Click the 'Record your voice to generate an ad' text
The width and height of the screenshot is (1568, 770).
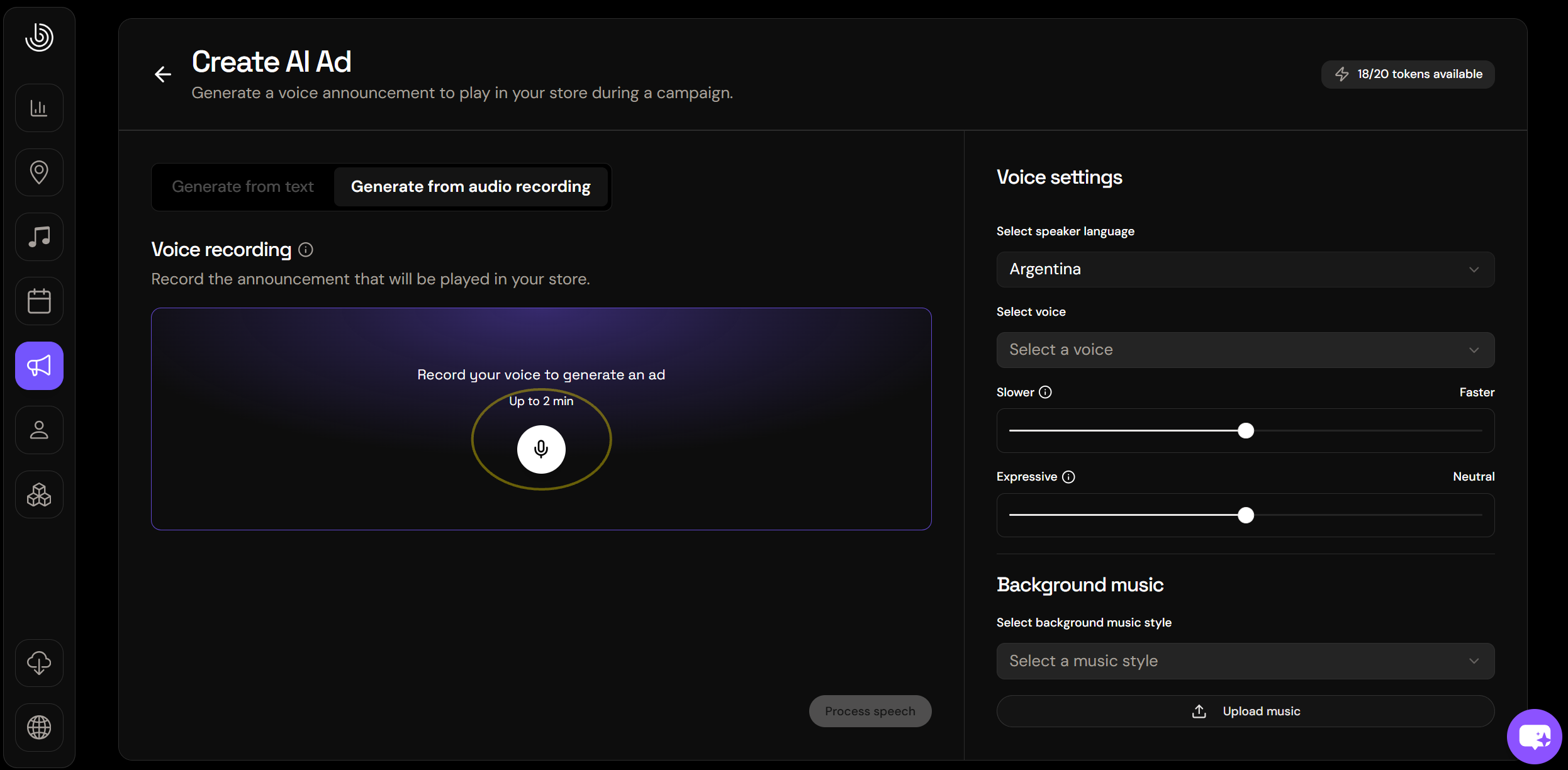point(541,375)
